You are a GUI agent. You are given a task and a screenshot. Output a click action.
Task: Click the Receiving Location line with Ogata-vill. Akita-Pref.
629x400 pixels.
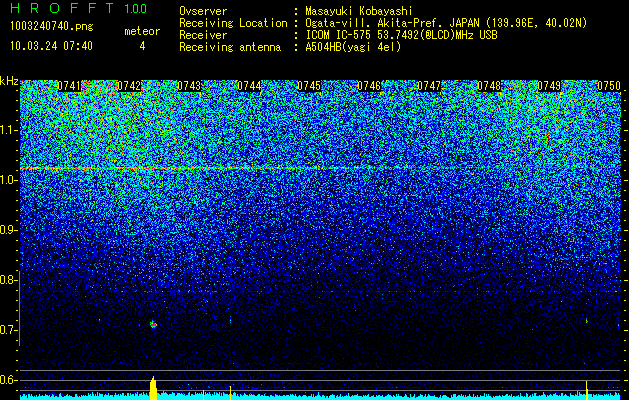383,23
